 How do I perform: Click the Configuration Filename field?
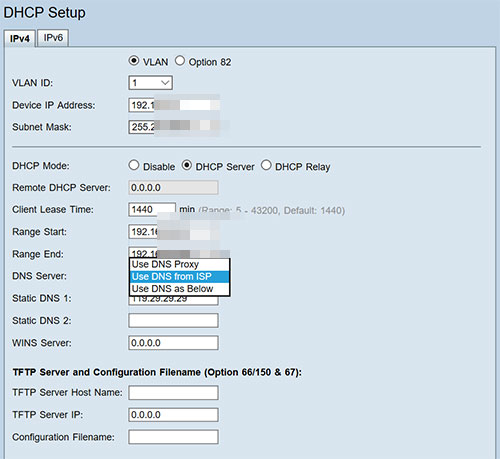[x=173, y=437]
